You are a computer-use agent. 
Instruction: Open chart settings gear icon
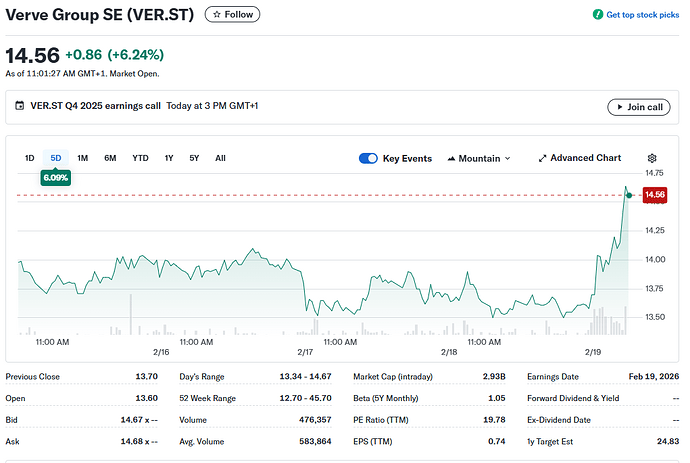click(652, 158)
